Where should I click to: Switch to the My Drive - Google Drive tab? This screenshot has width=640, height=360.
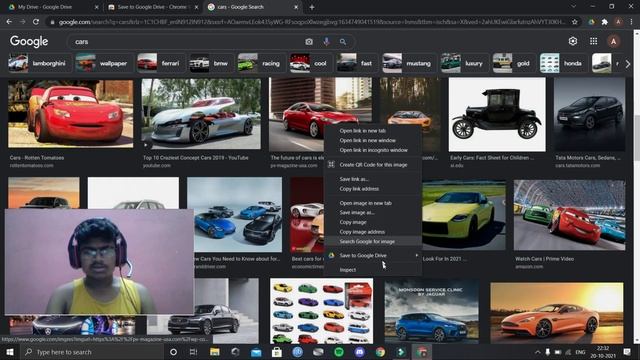point(52,7)
